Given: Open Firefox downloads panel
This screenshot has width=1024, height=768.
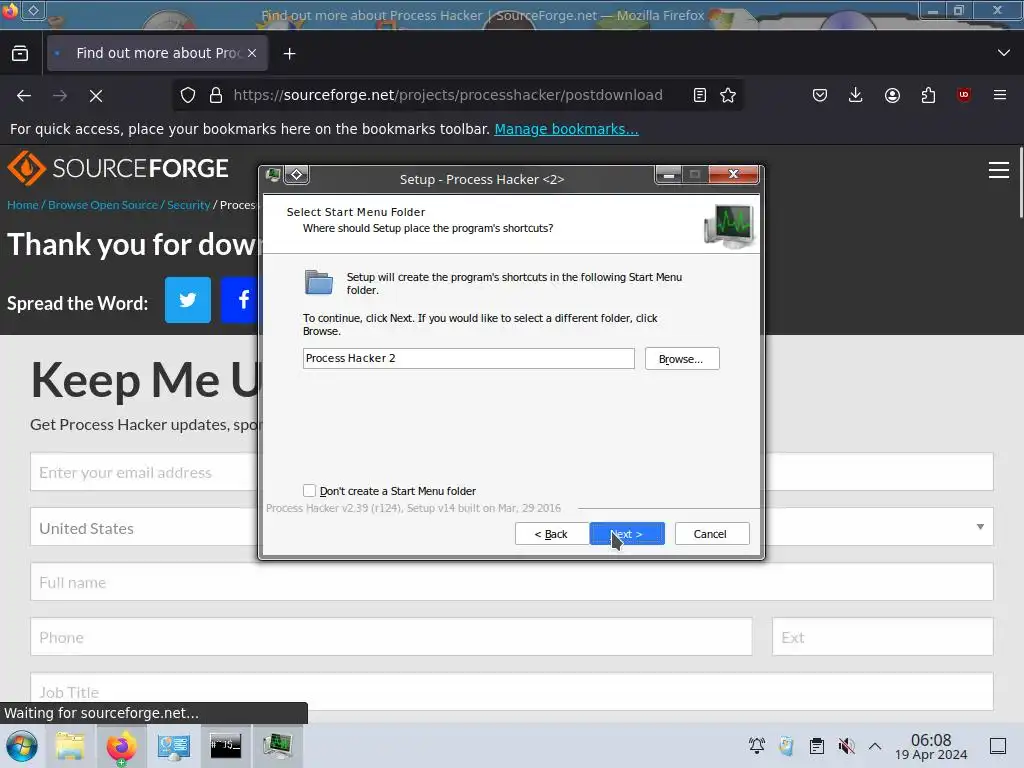Looking at the screenshot, I should pos(856,95).
